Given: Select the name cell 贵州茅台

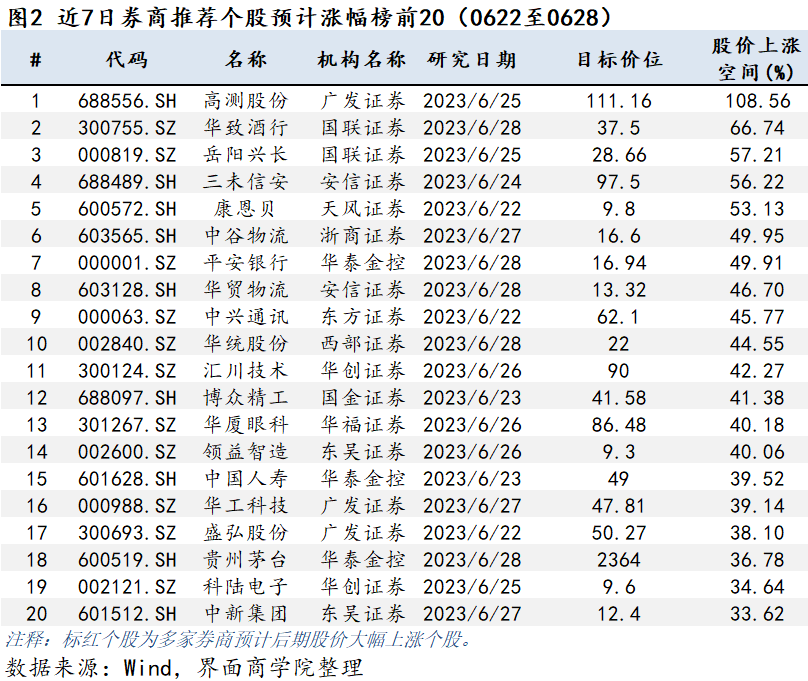Looking at the screenshot, I should [x=246, y=559].
